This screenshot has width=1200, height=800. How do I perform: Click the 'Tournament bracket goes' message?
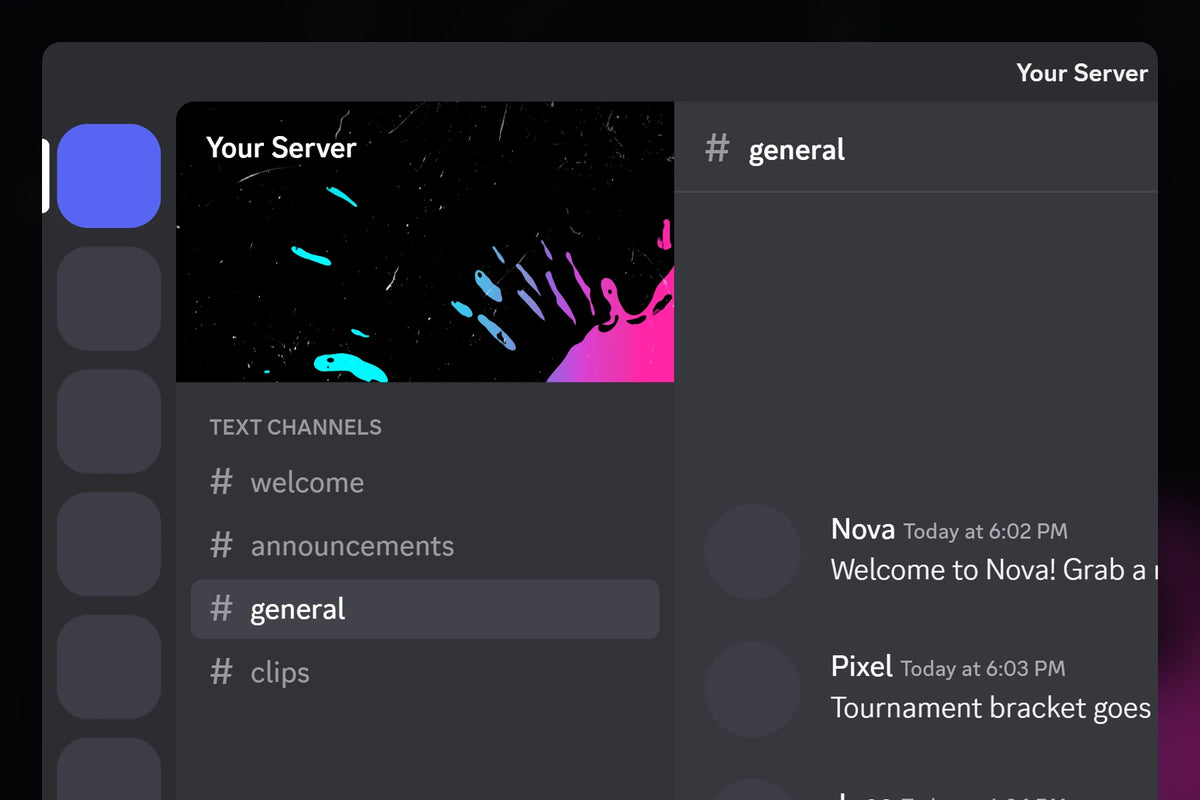(x=991, y=708)
